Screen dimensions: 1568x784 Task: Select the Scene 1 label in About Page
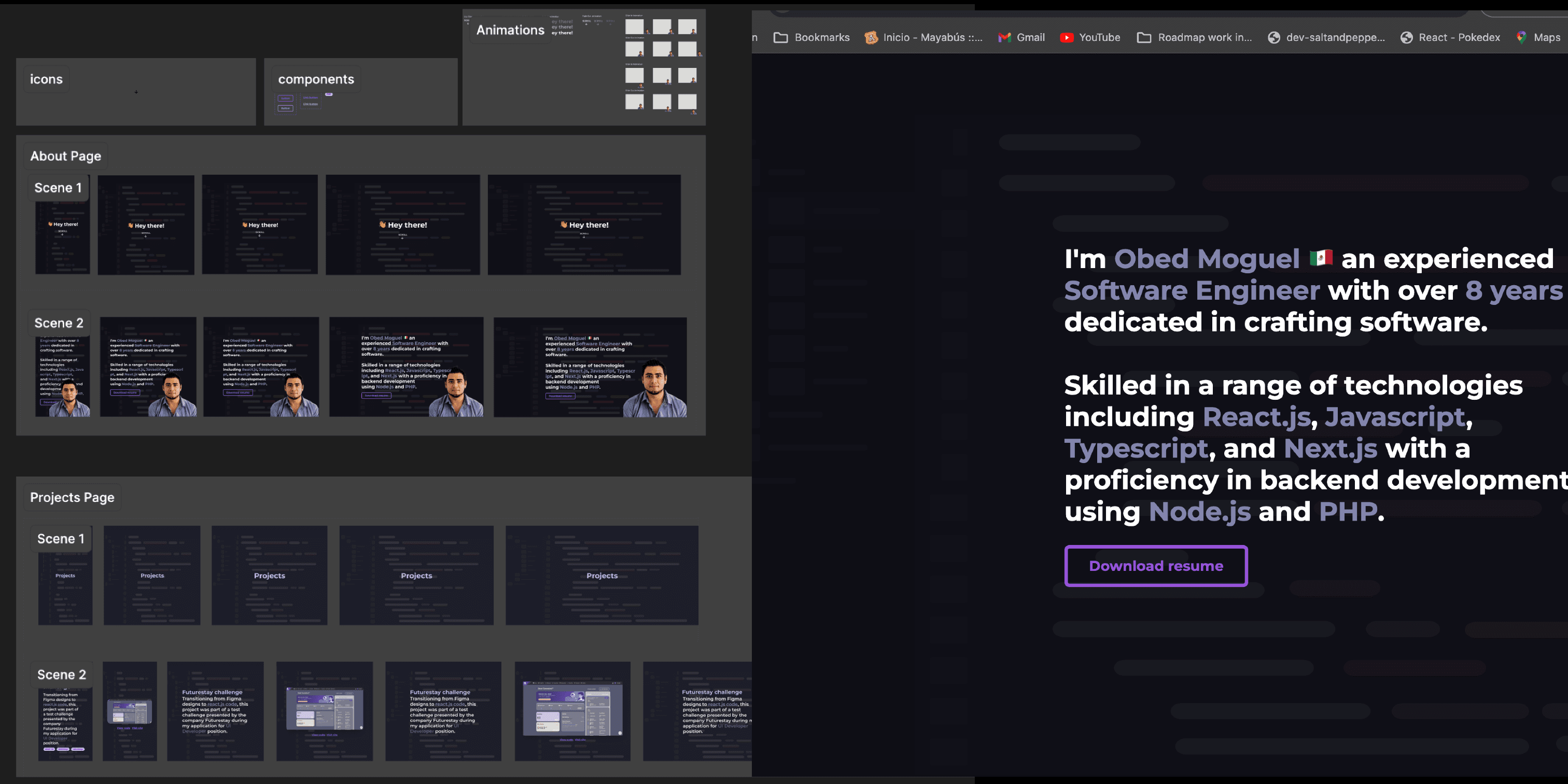coord(58,188)
